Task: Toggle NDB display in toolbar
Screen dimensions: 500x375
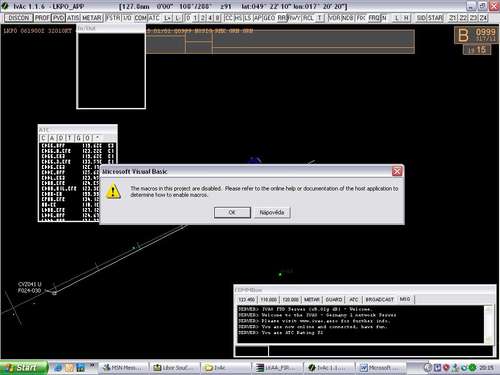Action: [347, 18]
